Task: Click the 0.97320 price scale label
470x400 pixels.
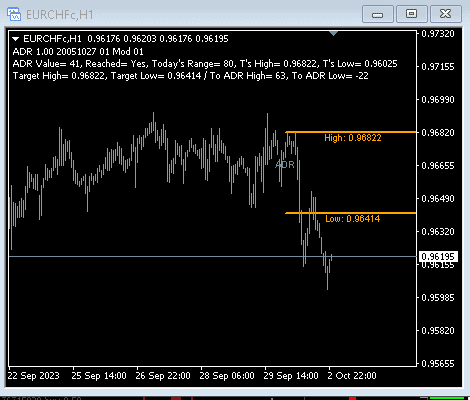Action: [438, 34]
